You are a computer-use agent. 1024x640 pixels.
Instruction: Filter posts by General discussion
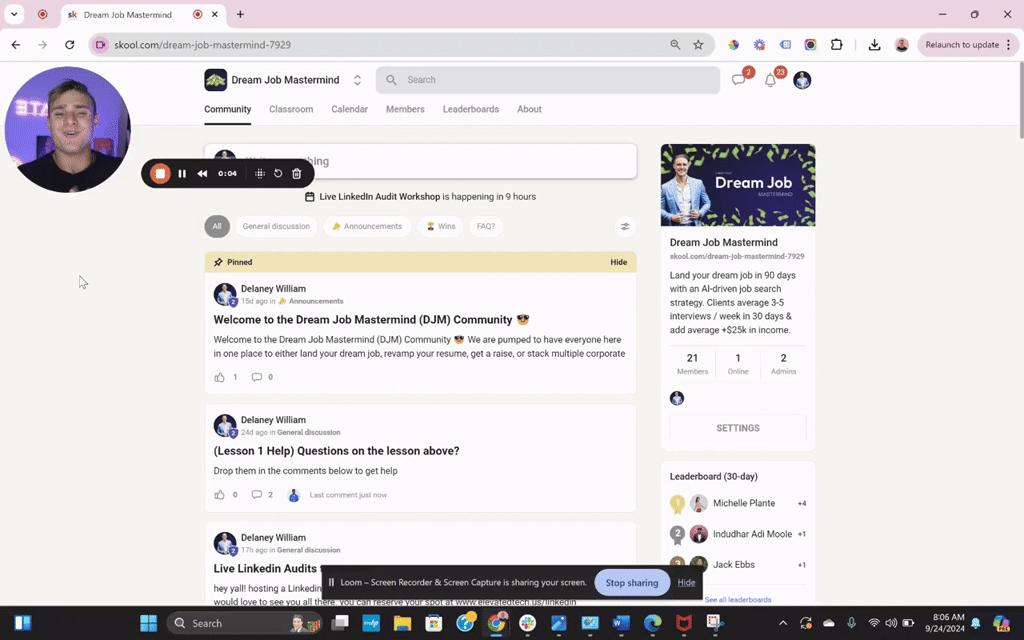pyautogui.click(x=276, y=226)
